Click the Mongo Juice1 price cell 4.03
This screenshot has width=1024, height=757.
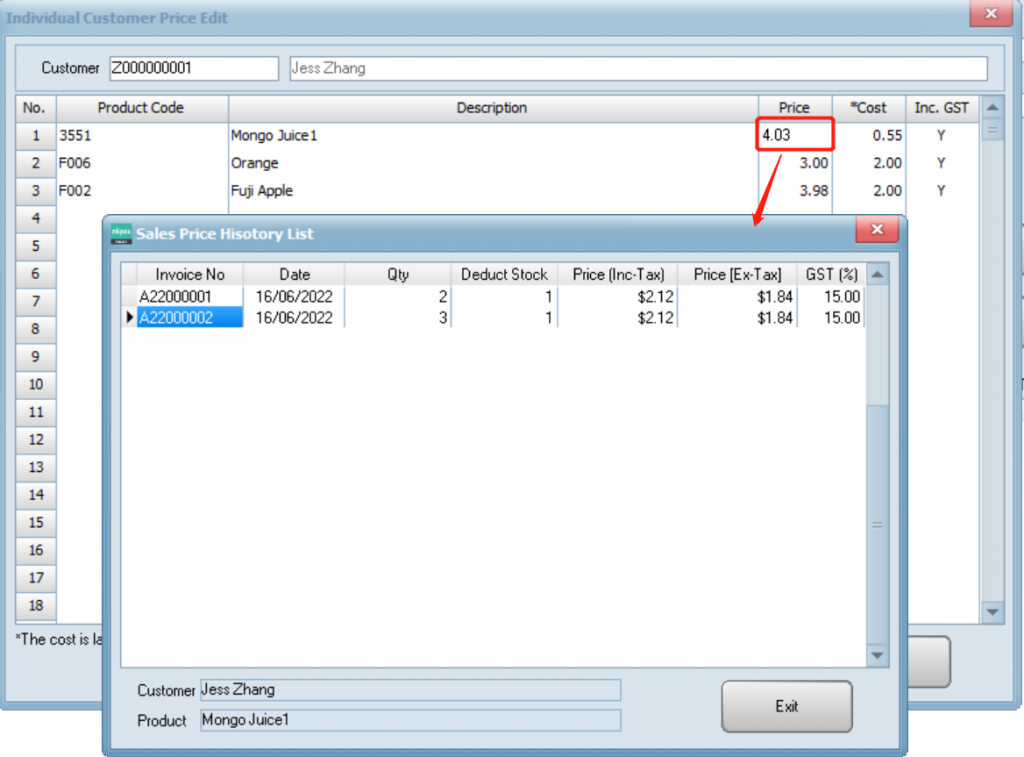(x=795, y=135)
